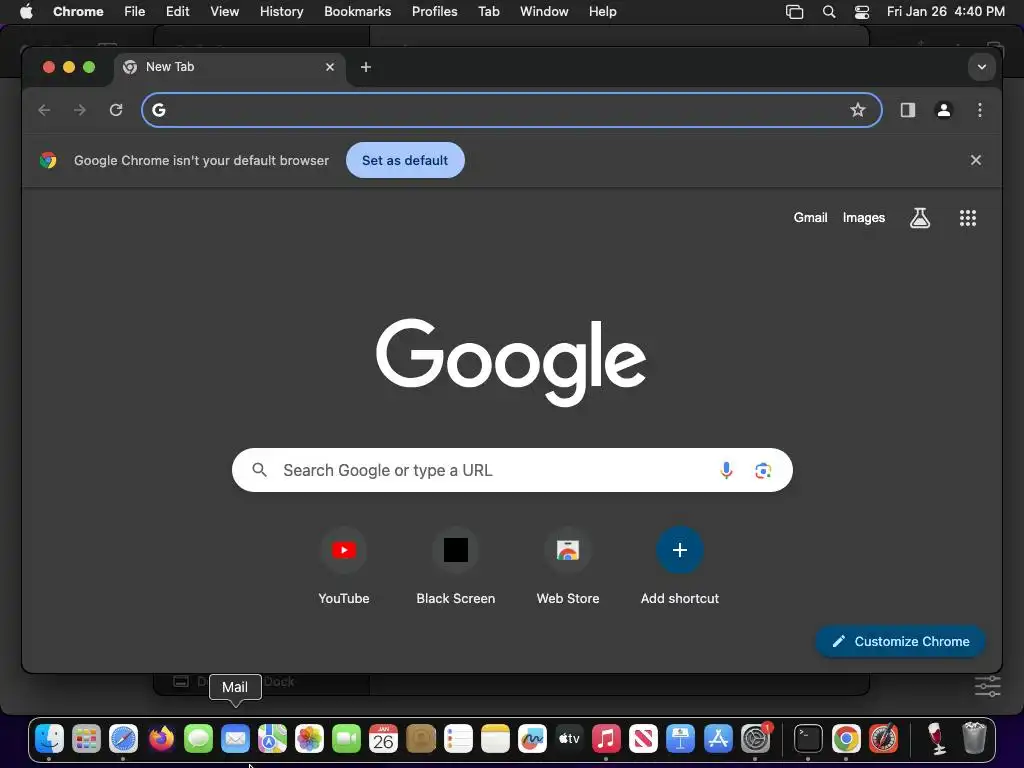The width and height of the screenshot is (1024, 768).
Task: Open the File menu
Action: coord(135,11)
